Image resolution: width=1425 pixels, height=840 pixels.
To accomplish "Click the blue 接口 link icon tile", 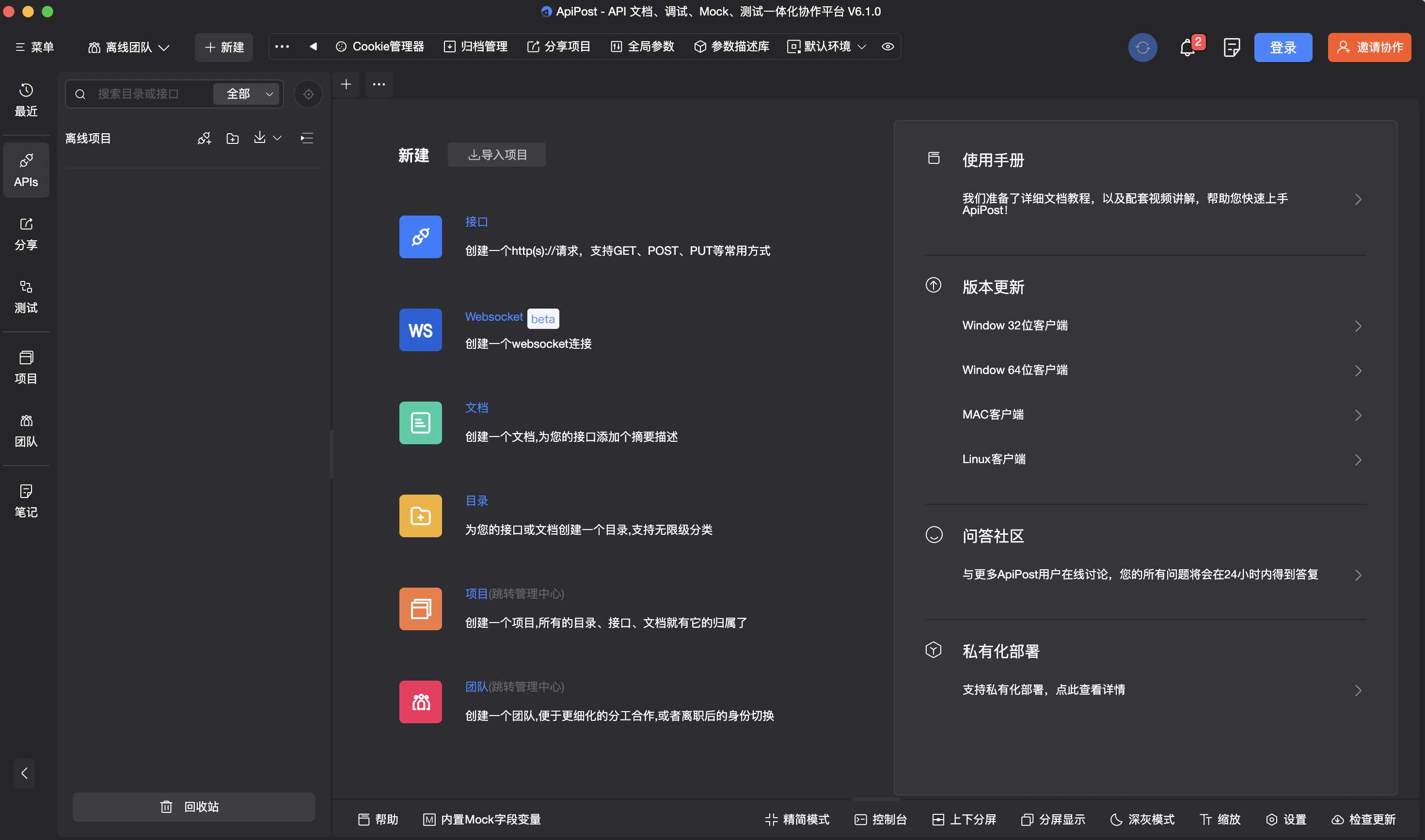I will coord(420,236).
